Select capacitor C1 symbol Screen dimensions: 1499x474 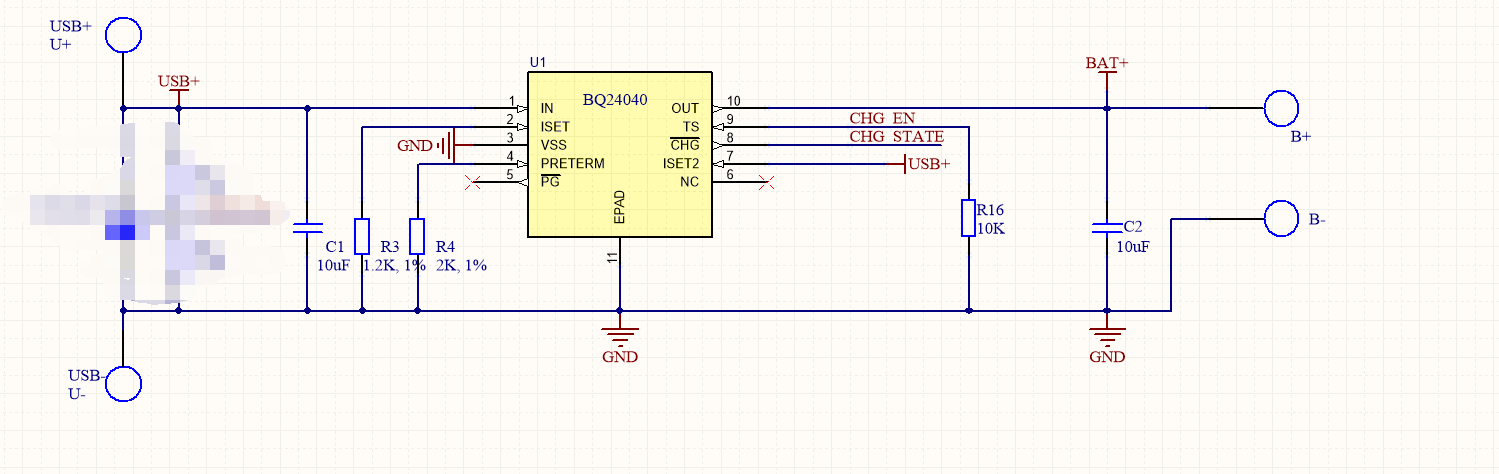point(307,226)
